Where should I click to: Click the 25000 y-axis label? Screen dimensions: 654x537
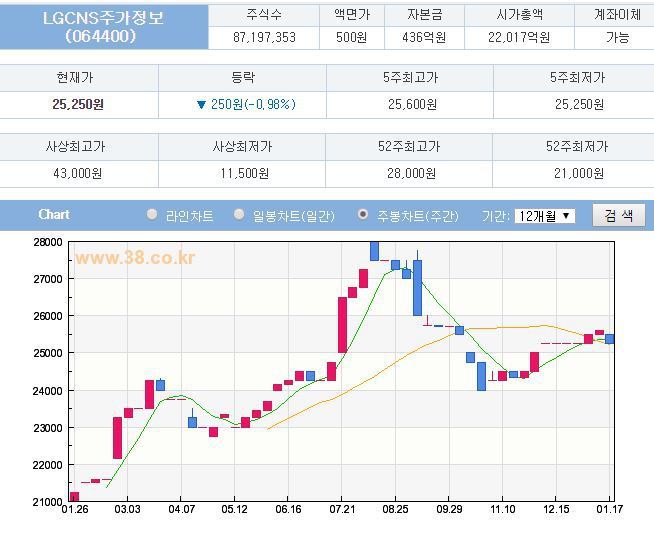pyautogui.click(x=48, y=353)
